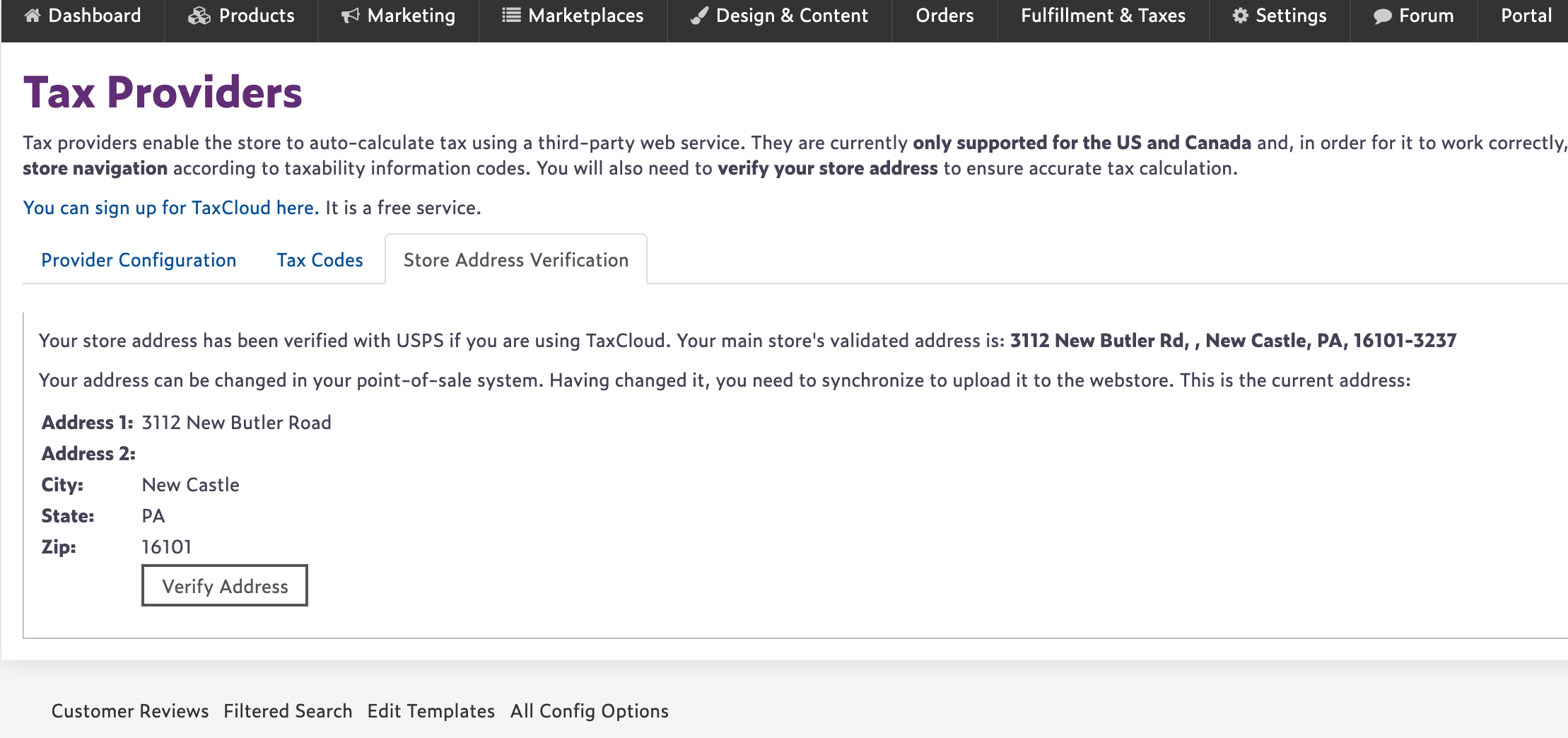
Task: Click the Products boxes icon
Action: coord(199,16)
